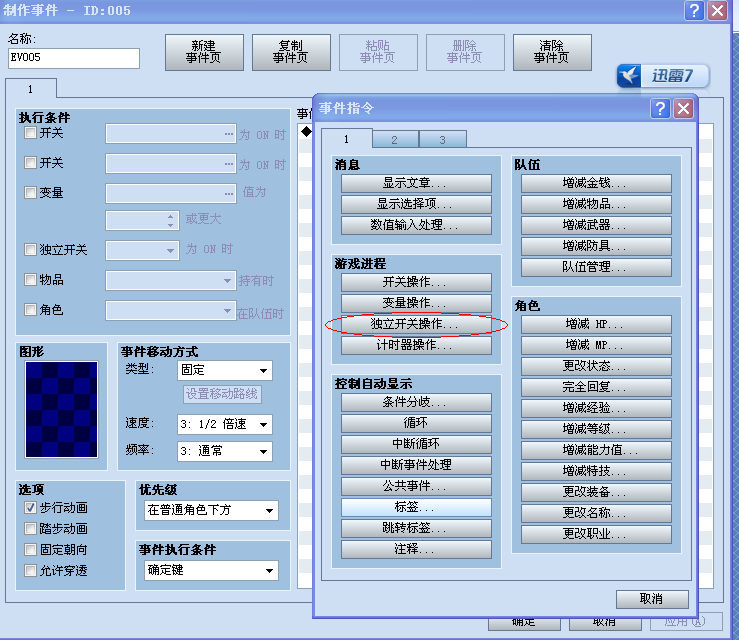Click the 注释 command
Screen dimensions: 739x640
(x=416, y=549)
